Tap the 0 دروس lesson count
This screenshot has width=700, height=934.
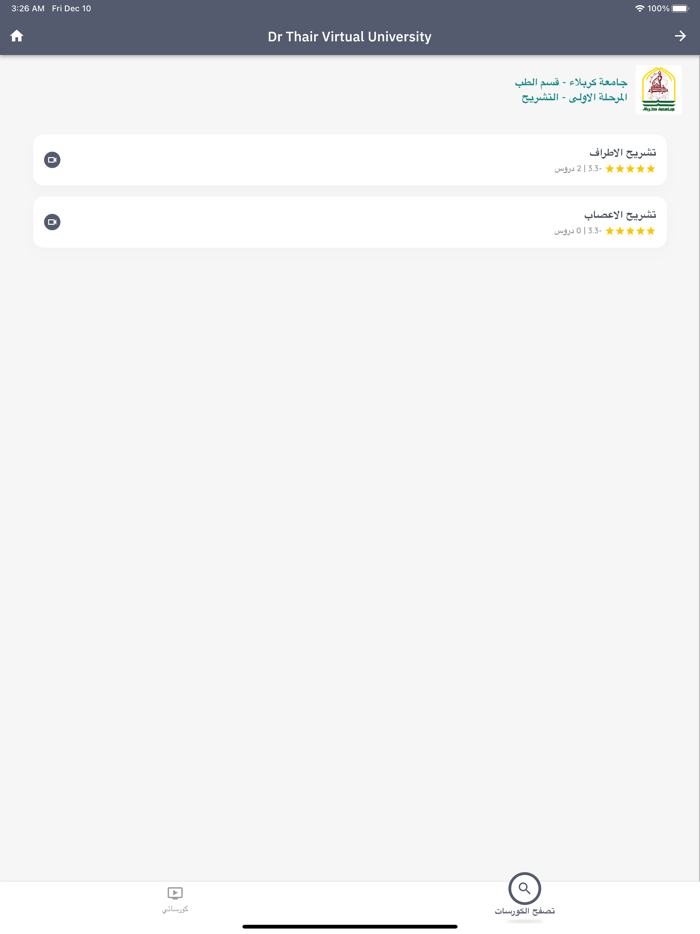(567, 231)
